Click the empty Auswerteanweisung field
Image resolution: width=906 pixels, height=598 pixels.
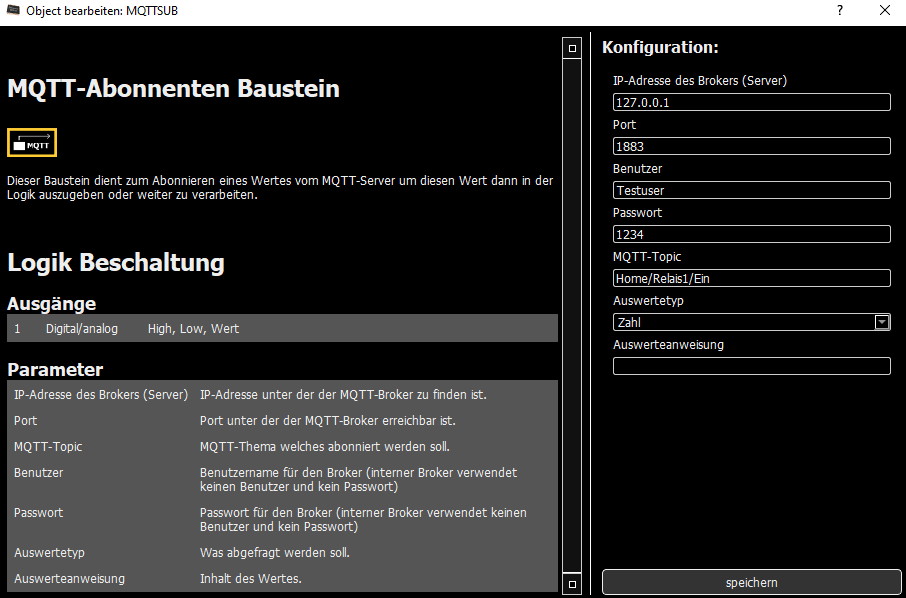[x=751, y=366]
